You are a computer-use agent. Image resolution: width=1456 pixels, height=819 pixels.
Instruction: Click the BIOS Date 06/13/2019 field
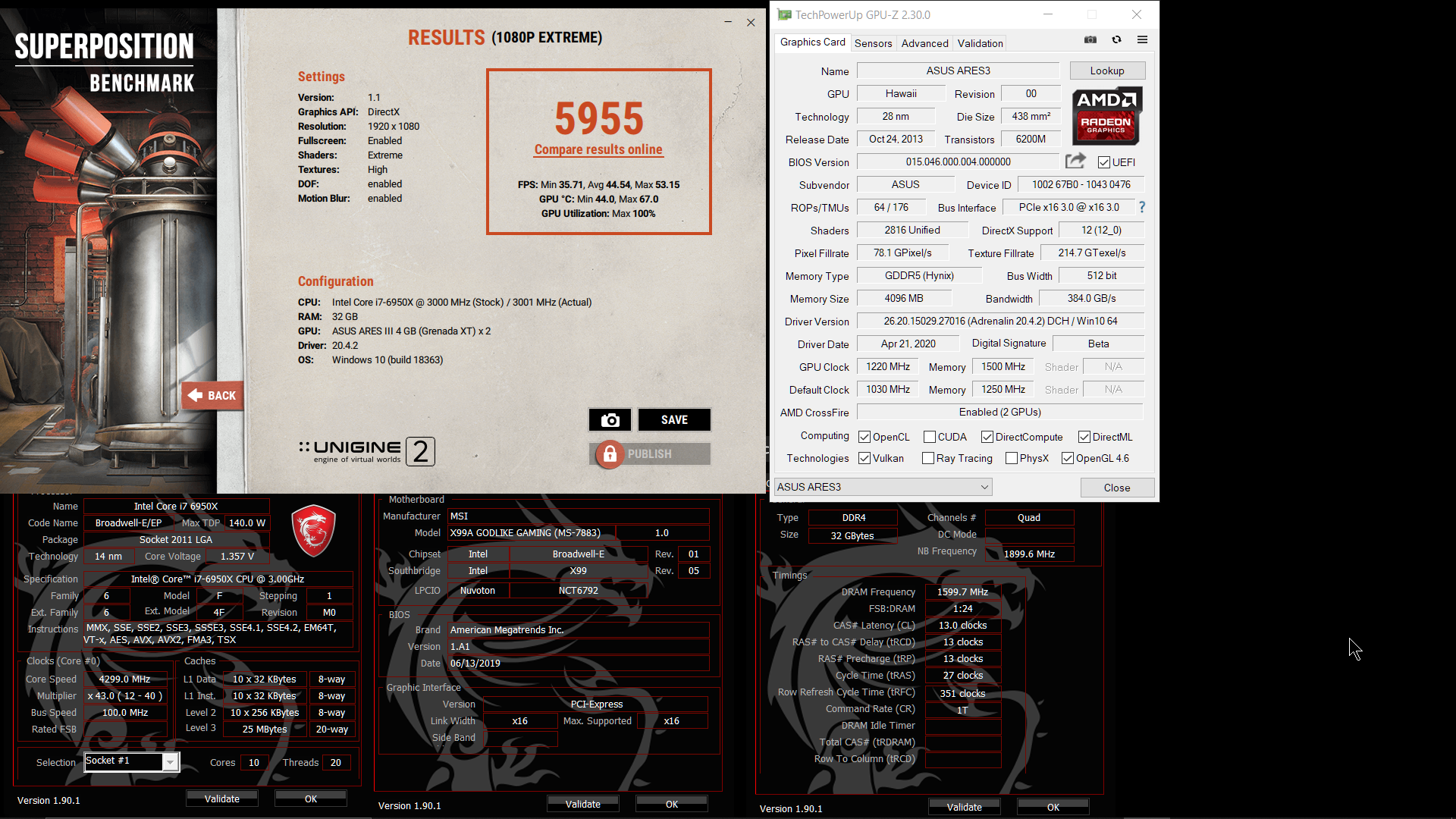tap(578, 663)
